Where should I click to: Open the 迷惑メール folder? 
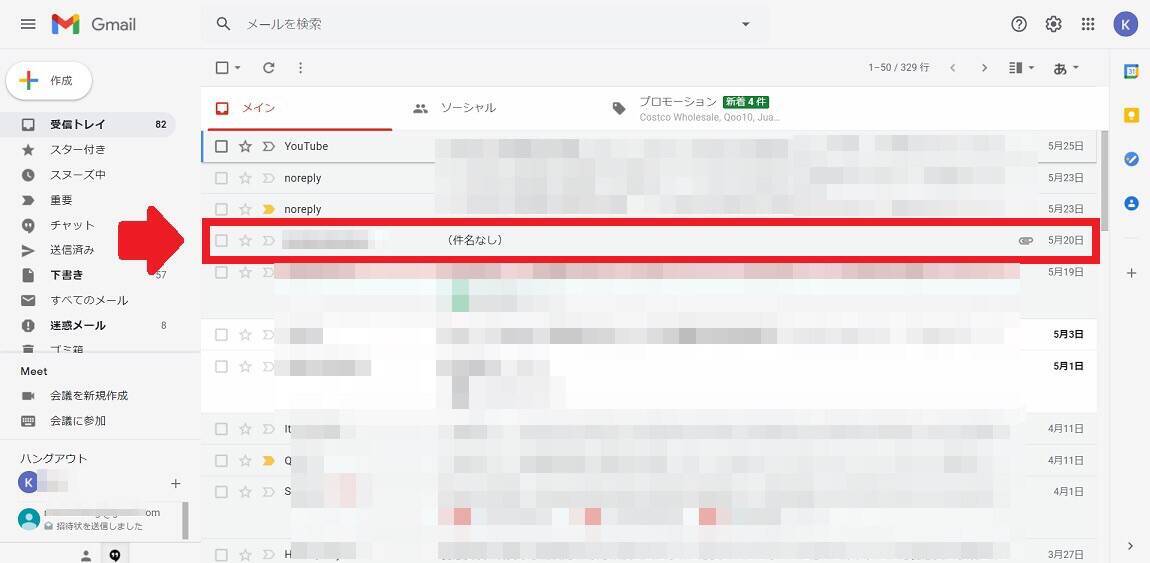78,325
